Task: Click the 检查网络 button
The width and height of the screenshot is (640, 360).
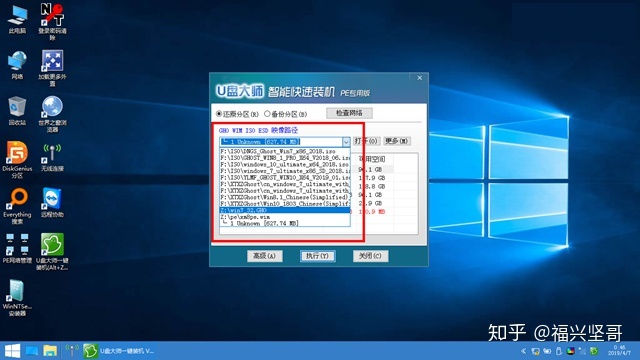Action: tap(349, 113)
